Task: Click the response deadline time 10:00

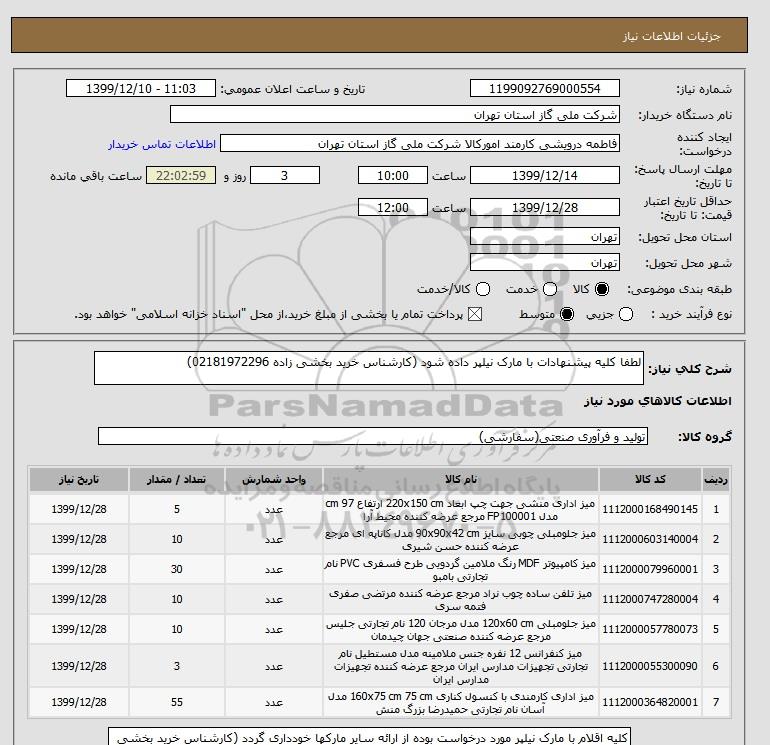Action: pyautogui.click(x=393, y=175)
